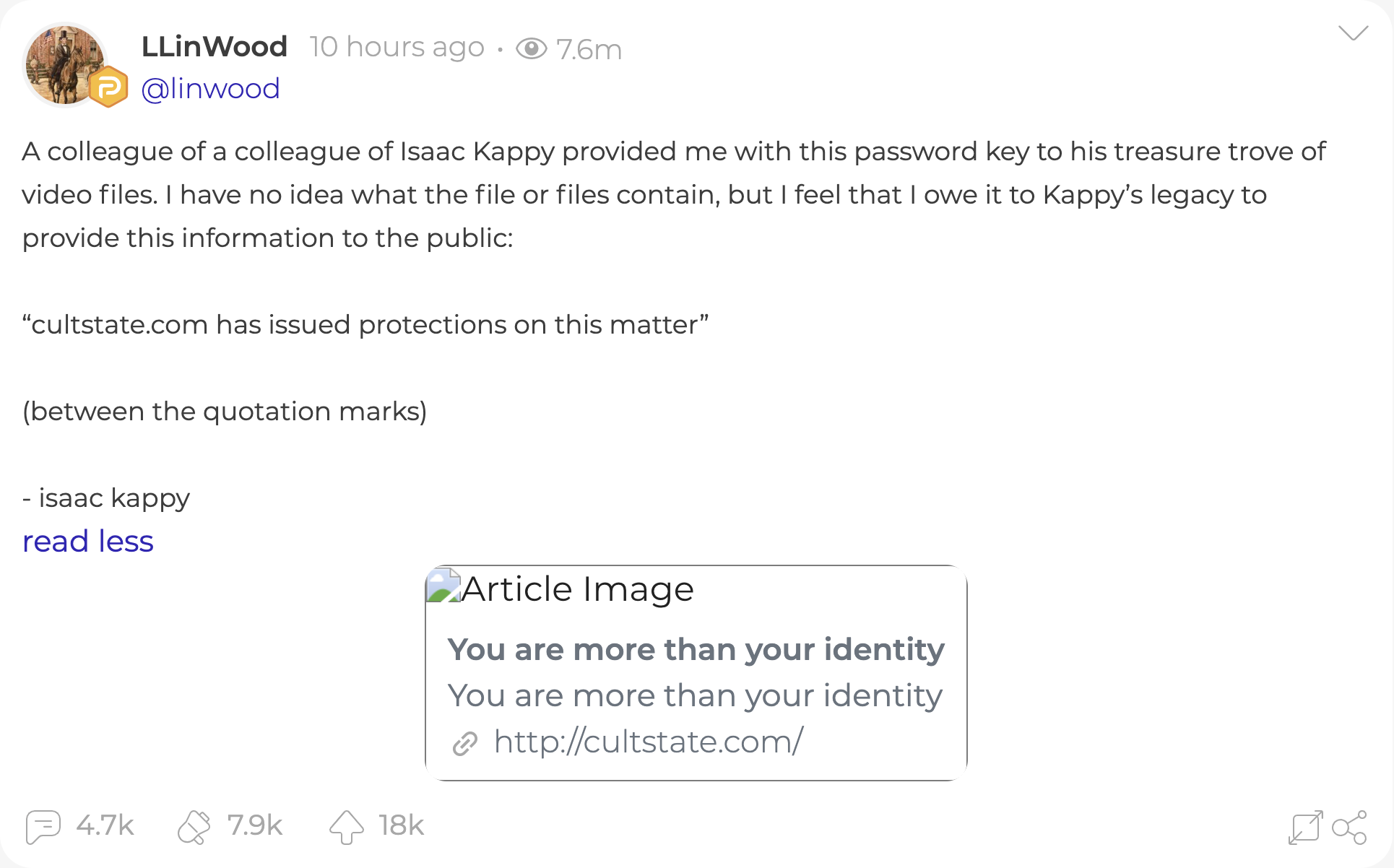The image size is (1394, 868).
Task: Click the echo repost icon
Action: coord(194,826)
